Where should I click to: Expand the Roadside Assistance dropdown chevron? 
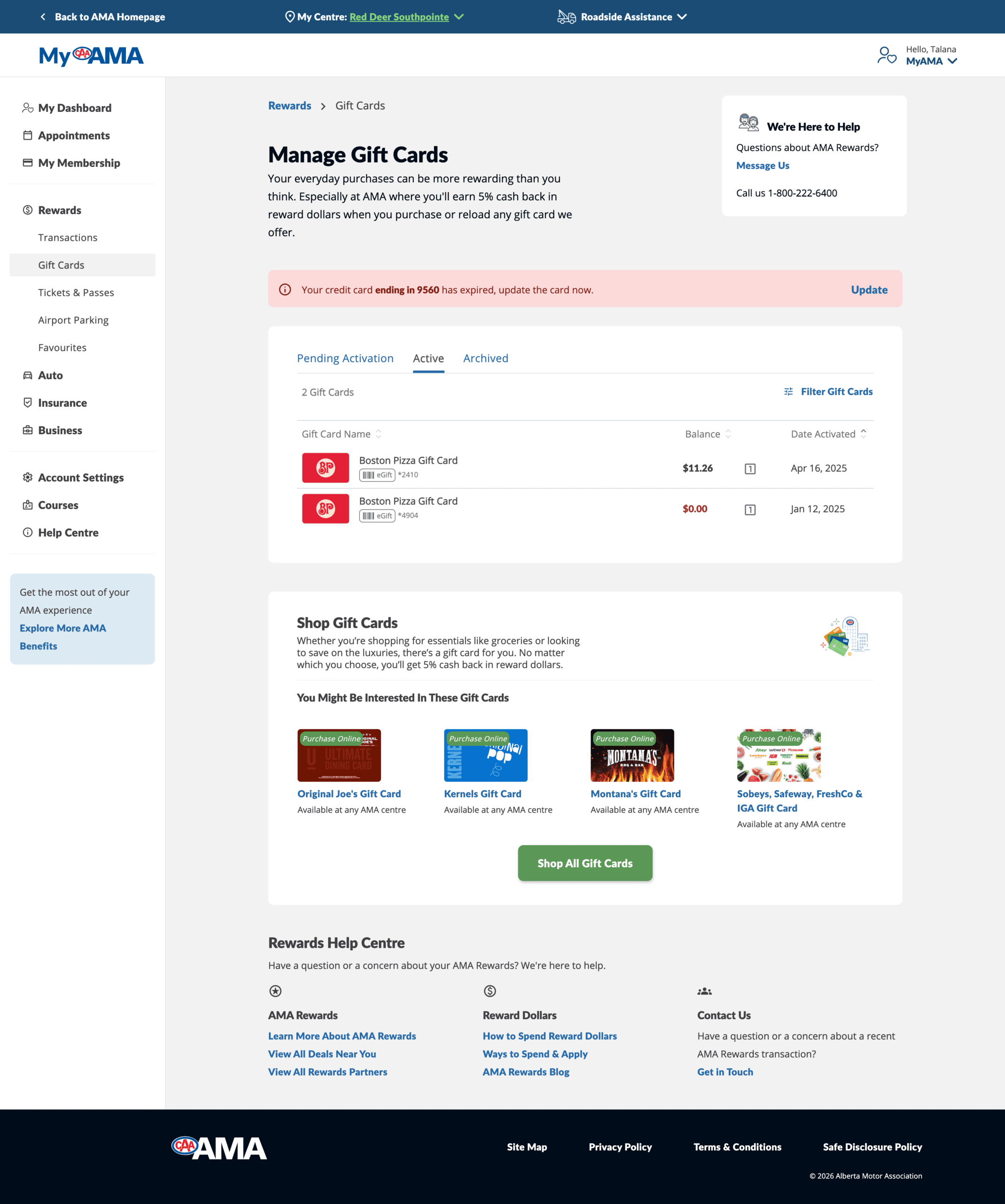click(681, 16)
